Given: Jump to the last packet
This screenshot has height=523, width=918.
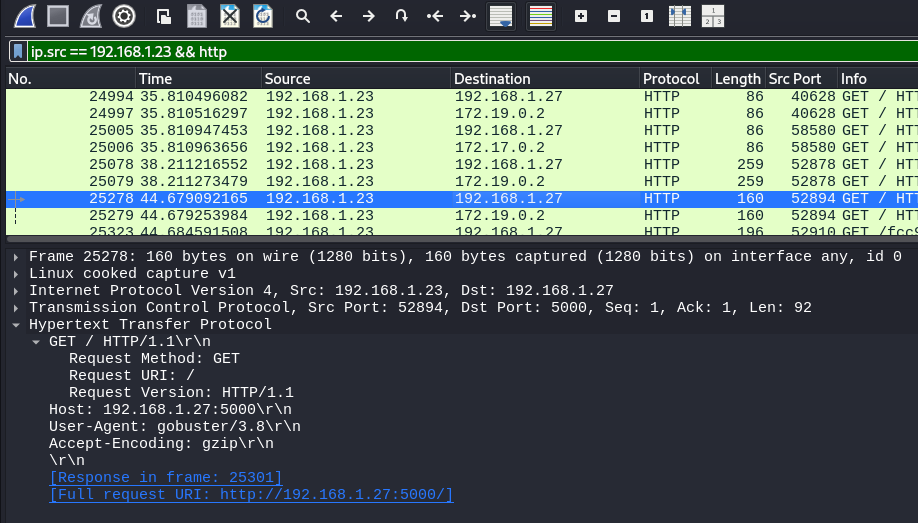Looking at the screenshot, I should pyautogui.click(x=467, y=16).
